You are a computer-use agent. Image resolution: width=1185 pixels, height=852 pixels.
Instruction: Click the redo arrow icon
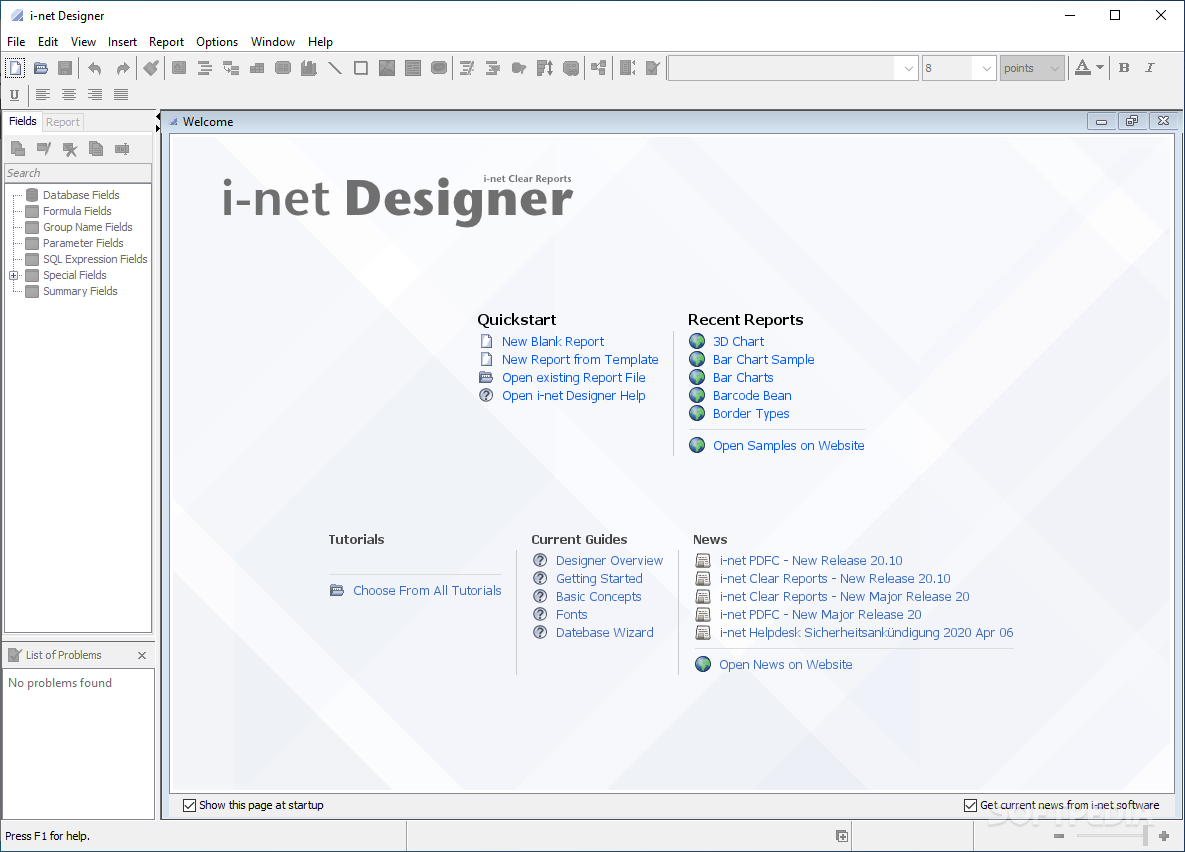(x=122, y=68)
